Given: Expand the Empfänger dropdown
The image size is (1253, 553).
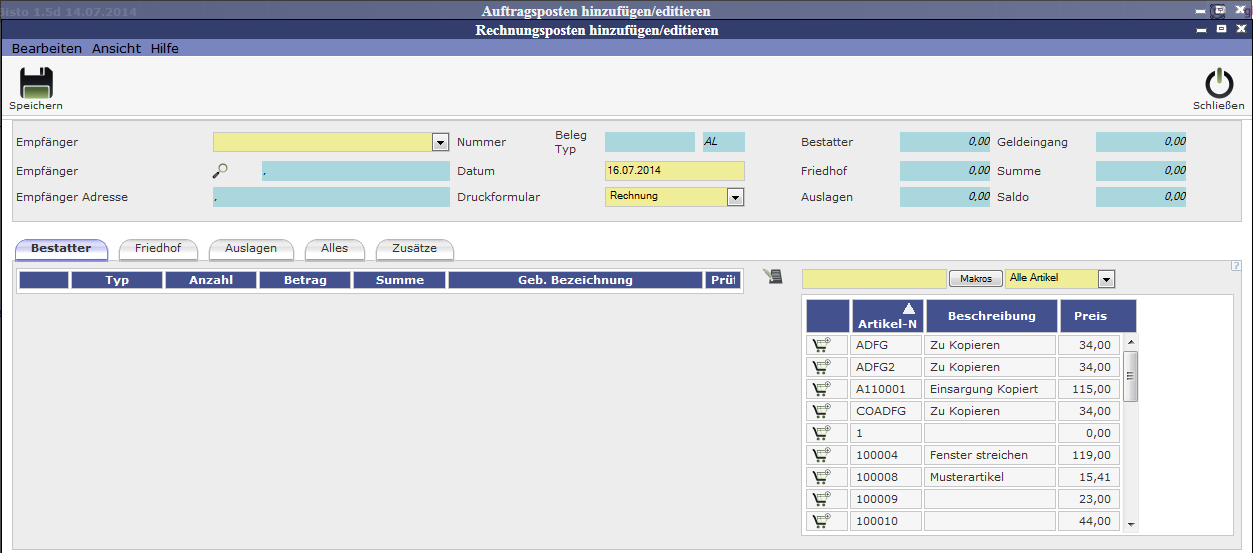Looking at the screenshot, I should click(x=440, y=143).
